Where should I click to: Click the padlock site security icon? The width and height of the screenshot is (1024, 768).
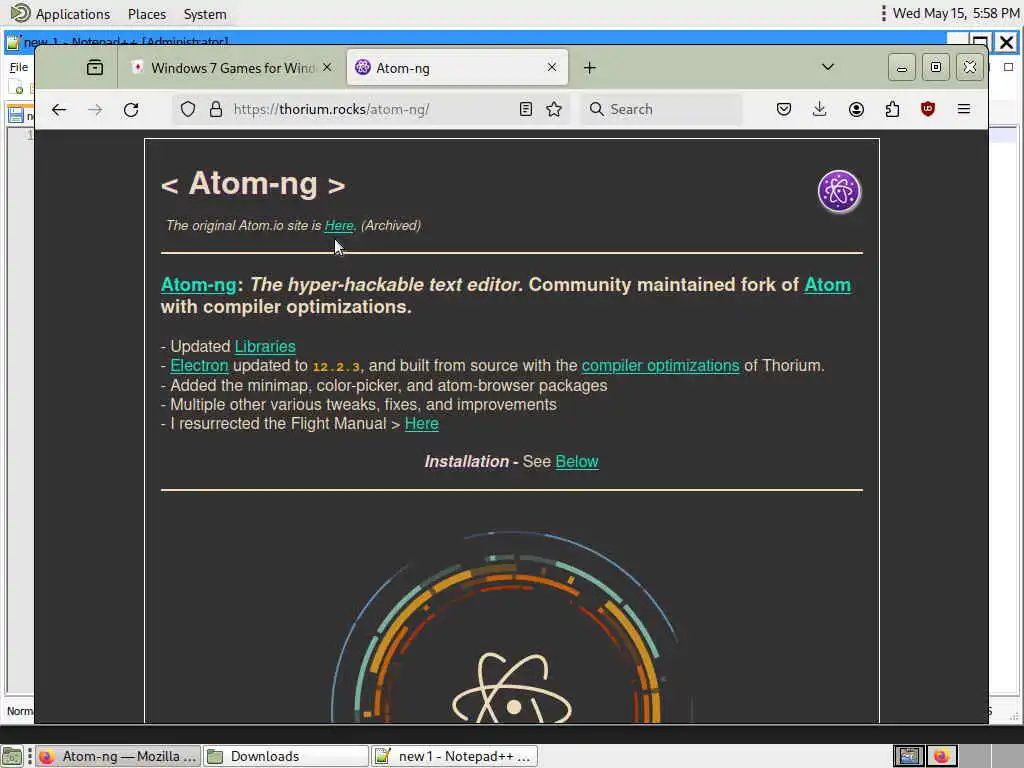[216, 109]
